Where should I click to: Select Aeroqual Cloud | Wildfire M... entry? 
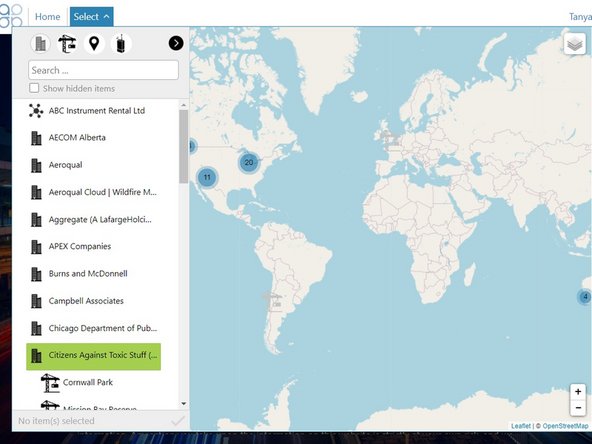click(x=102, y=192)
